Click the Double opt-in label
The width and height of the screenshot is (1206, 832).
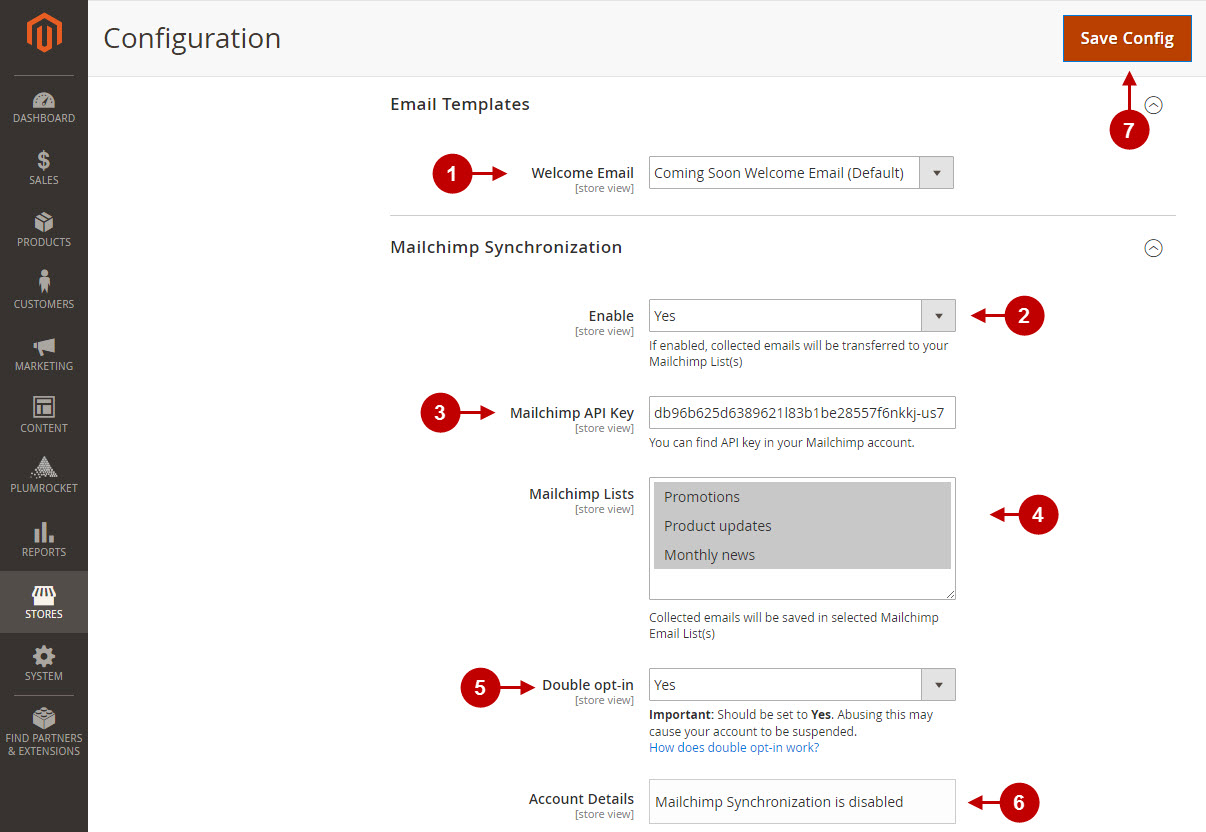coord(588,685)
